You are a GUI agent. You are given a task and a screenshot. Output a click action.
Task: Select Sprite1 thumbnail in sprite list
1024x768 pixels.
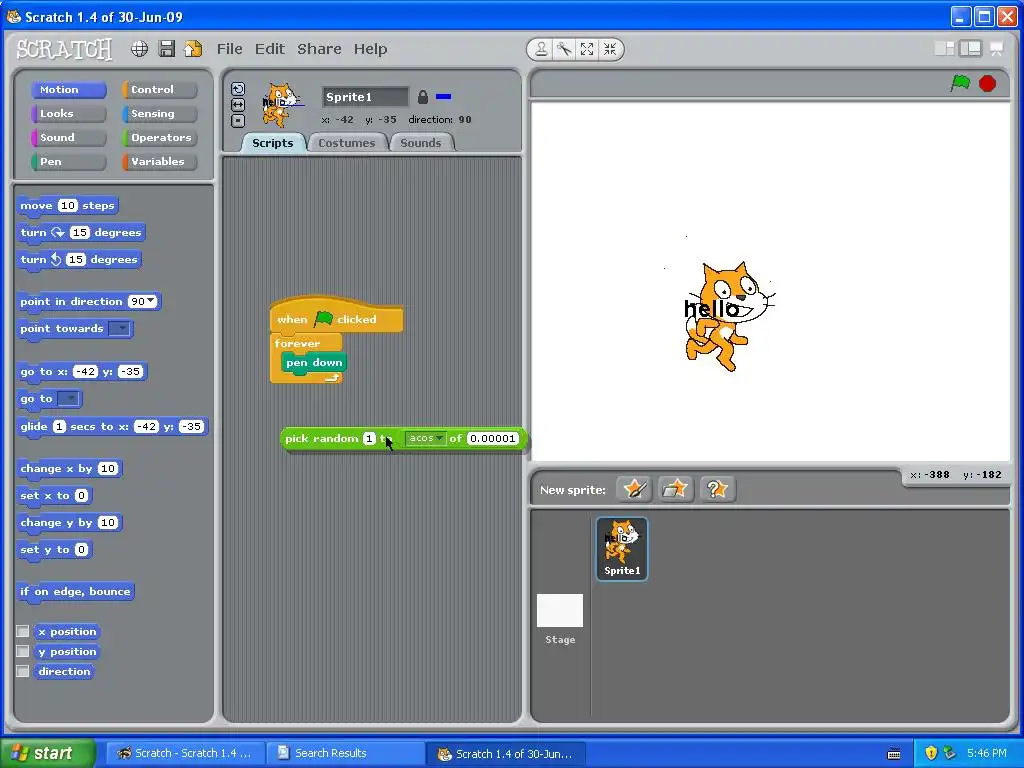coord(622,549)
